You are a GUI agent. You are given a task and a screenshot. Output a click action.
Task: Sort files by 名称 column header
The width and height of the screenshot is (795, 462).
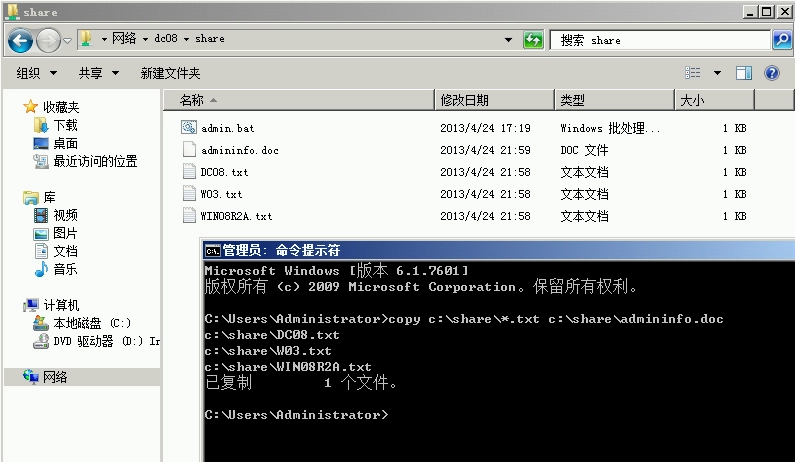tap(192, 100)
